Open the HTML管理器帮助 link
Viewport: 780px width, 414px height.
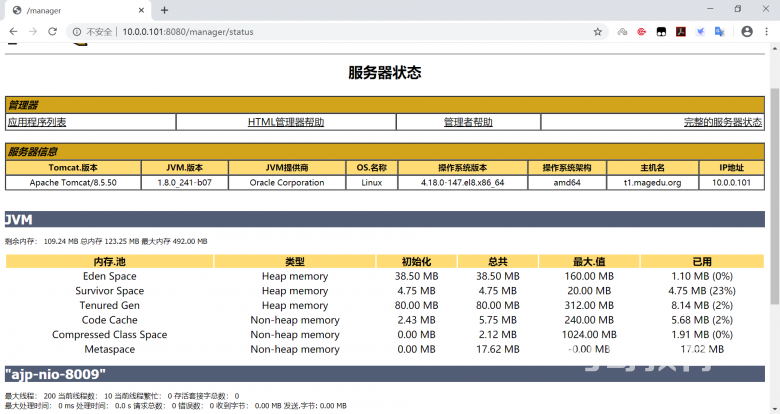(286, 122)
